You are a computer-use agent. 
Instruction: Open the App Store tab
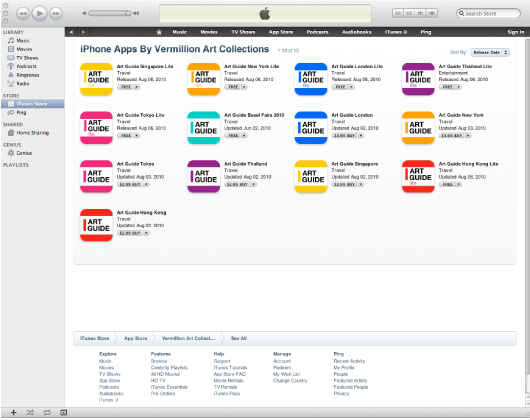281,32
